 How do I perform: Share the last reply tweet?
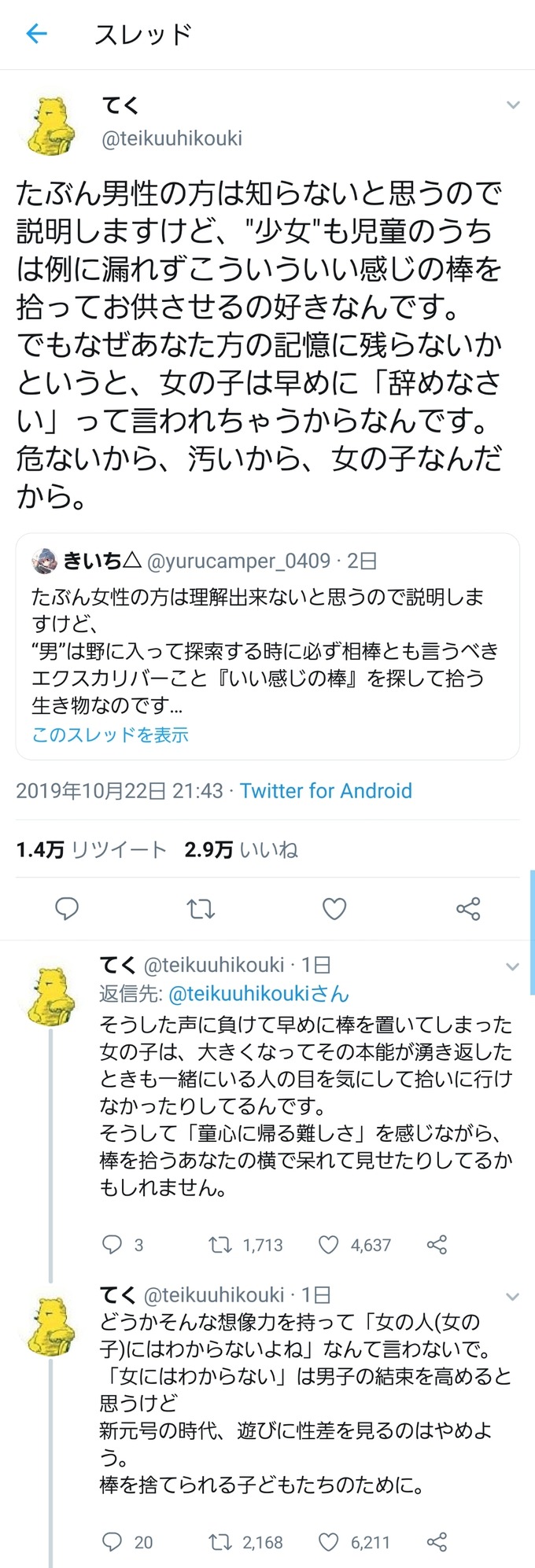(x=437, y=1541)
